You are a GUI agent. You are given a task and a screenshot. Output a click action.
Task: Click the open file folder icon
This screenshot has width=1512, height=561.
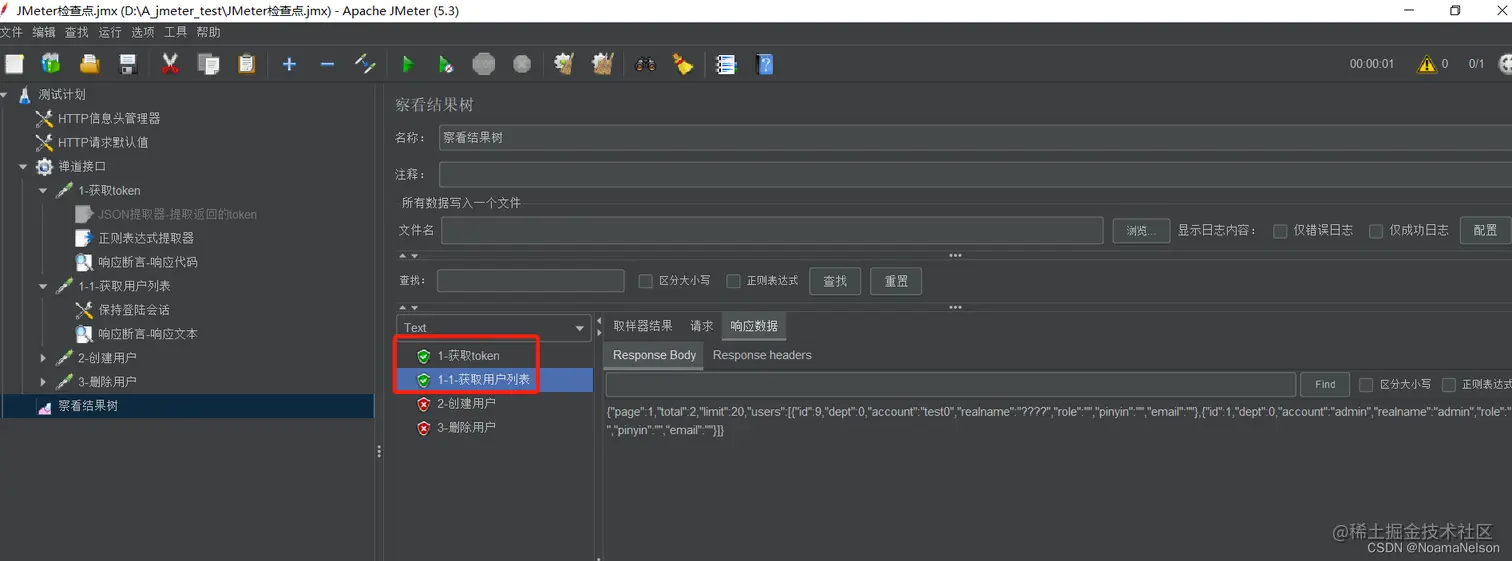89,64
